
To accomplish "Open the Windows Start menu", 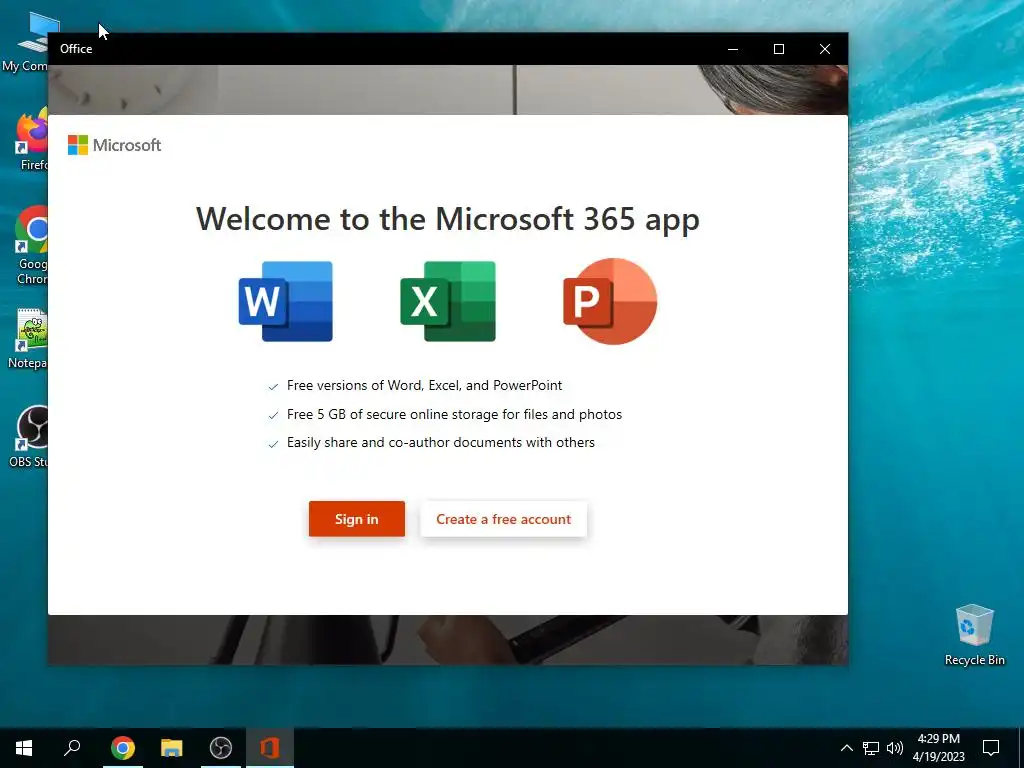I will coord(24,748).
